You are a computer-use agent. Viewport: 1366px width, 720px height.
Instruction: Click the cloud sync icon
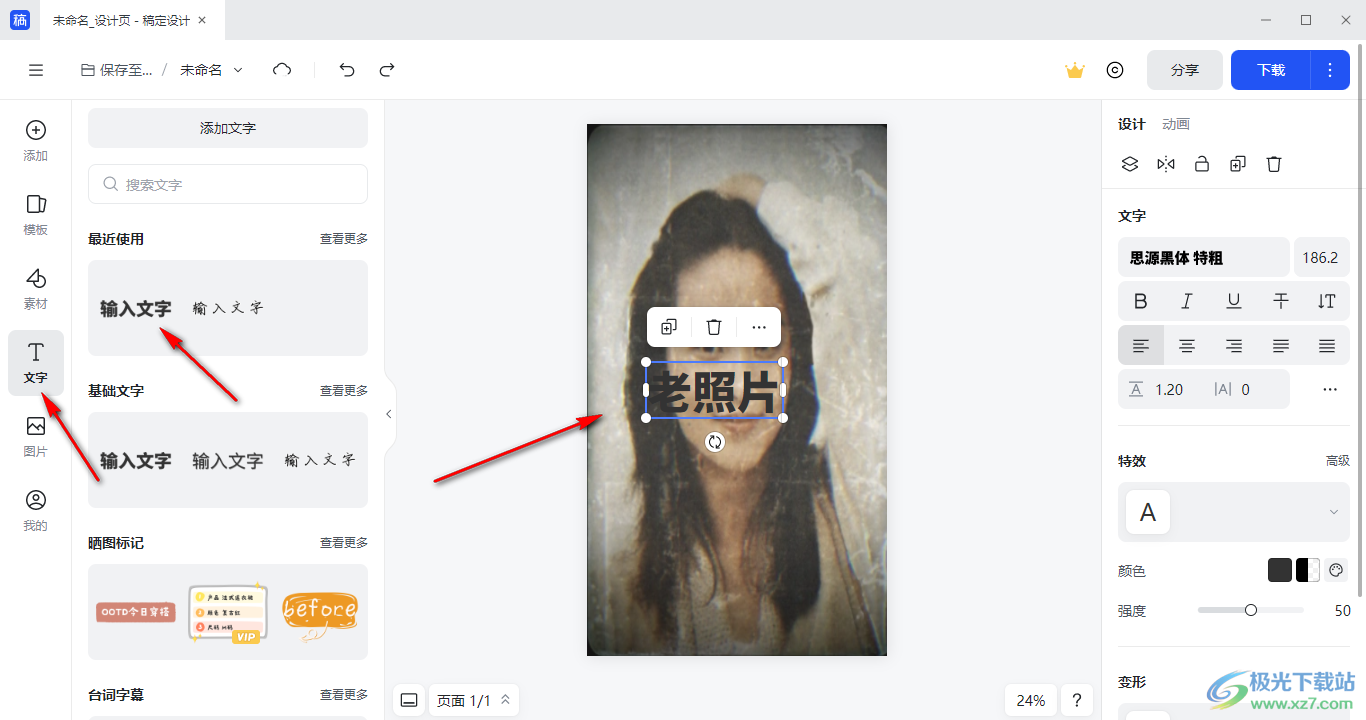282,70
